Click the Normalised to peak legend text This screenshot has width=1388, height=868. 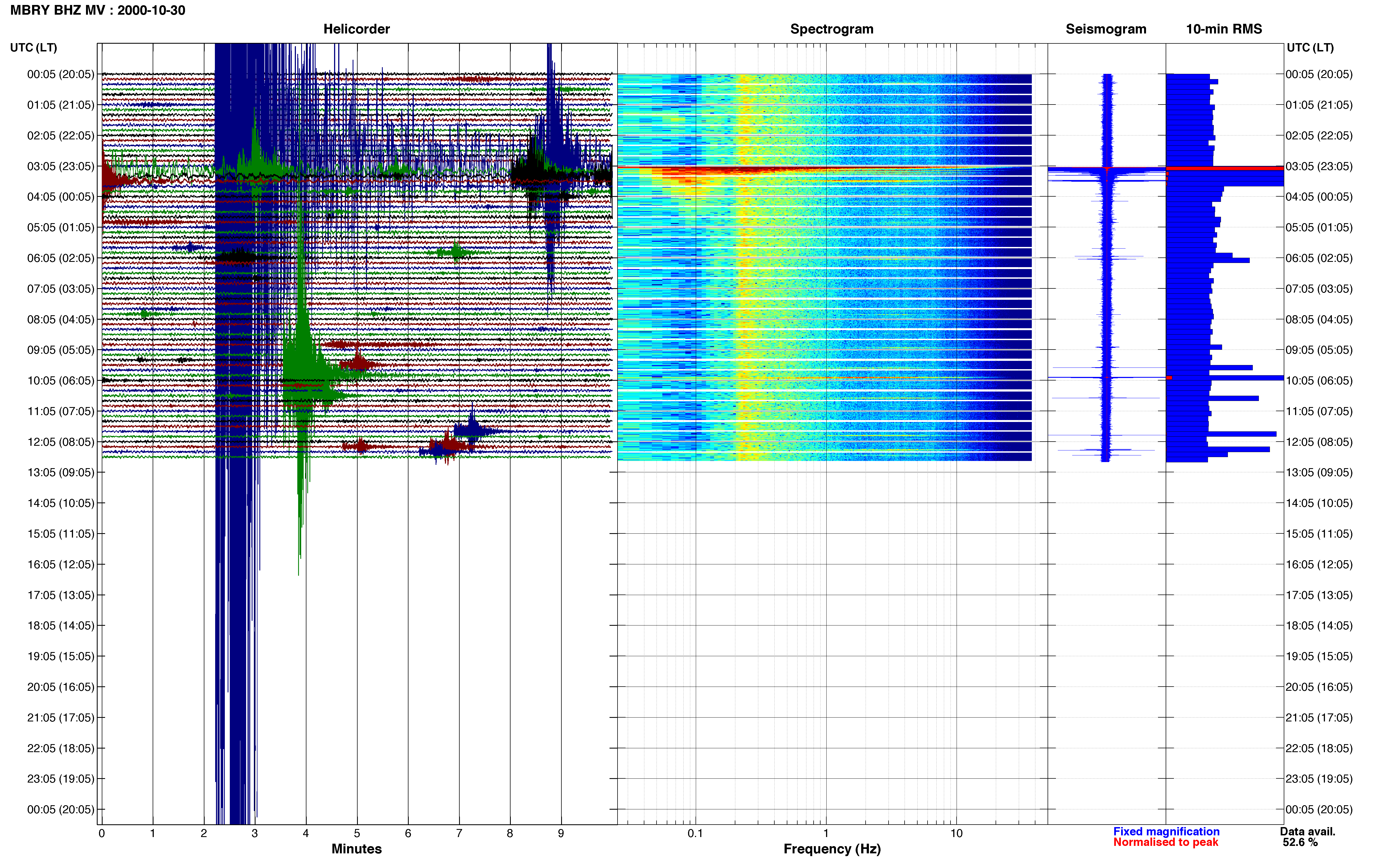coord(1165,842)
